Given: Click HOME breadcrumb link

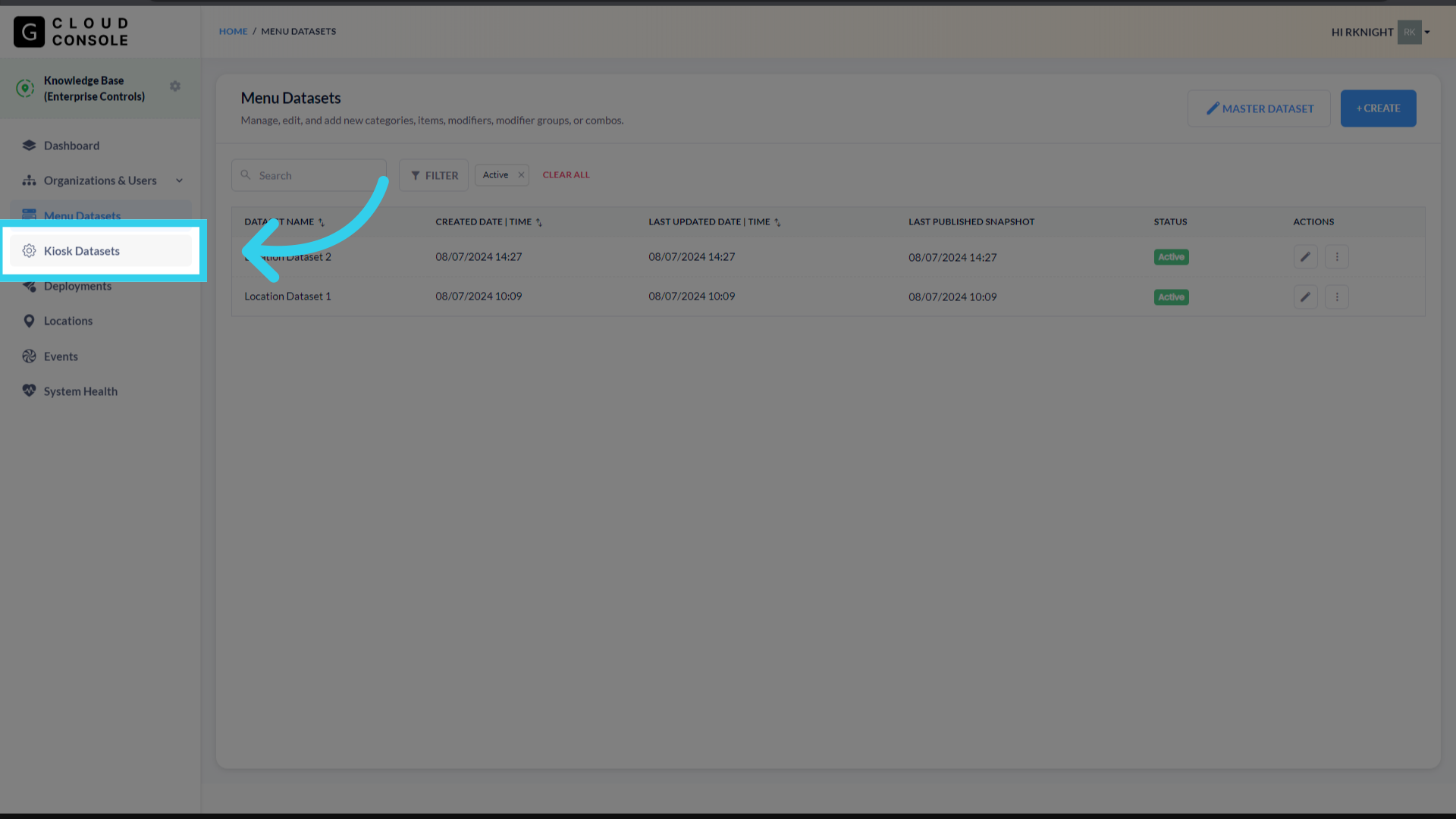Looking at the screenshot, I should coord(233,31).
